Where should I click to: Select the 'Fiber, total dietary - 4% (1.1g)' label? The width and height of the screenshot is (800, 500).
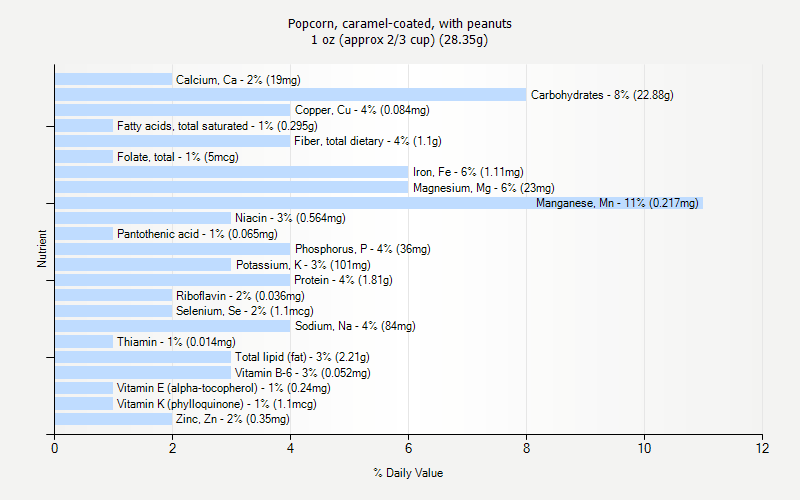click(368, 141)
